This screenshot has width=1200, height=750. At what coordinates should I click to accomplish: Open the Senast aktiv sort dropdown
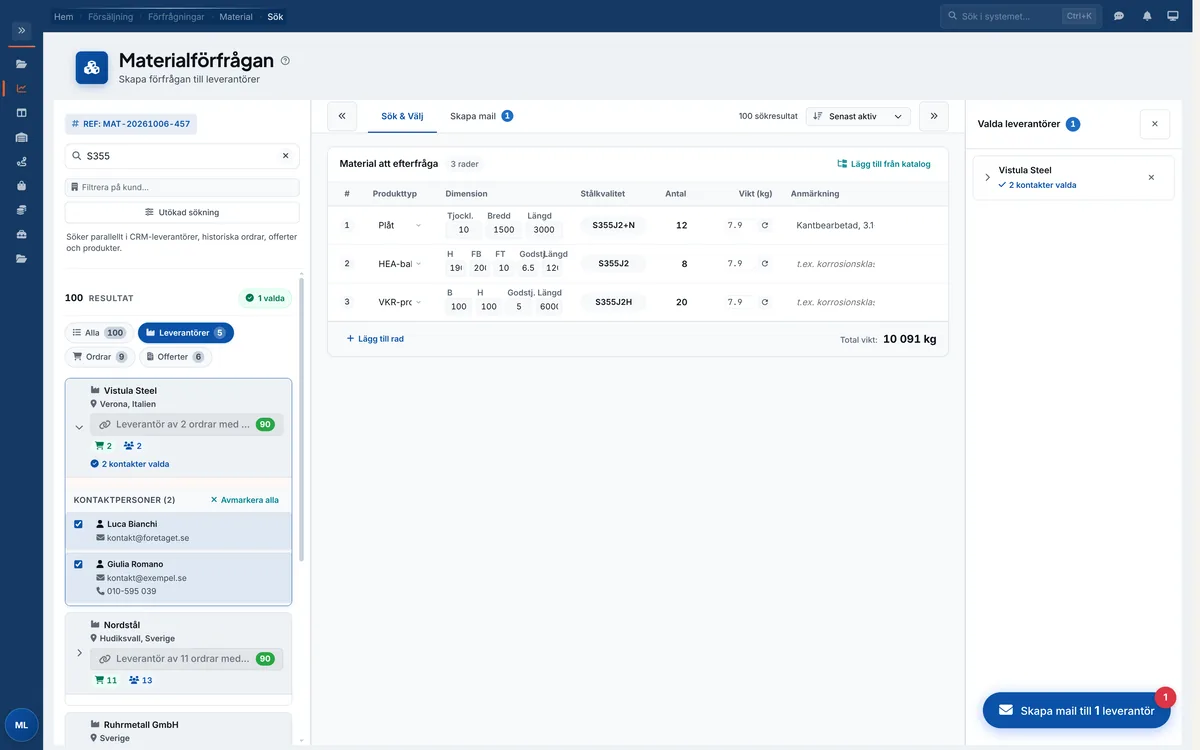pos(858,116)
